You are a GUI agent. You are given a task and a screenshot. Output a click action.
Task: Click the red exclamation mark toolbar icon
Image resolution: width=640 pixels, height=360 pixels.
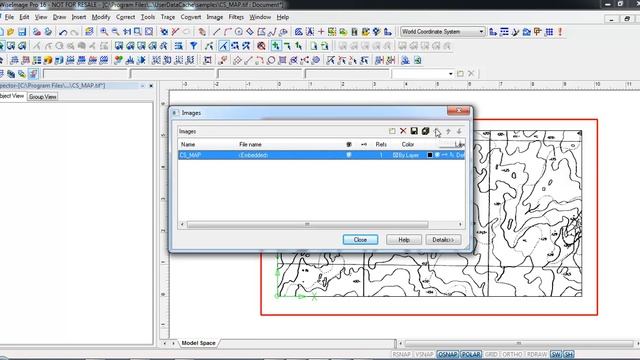point(560,32)
